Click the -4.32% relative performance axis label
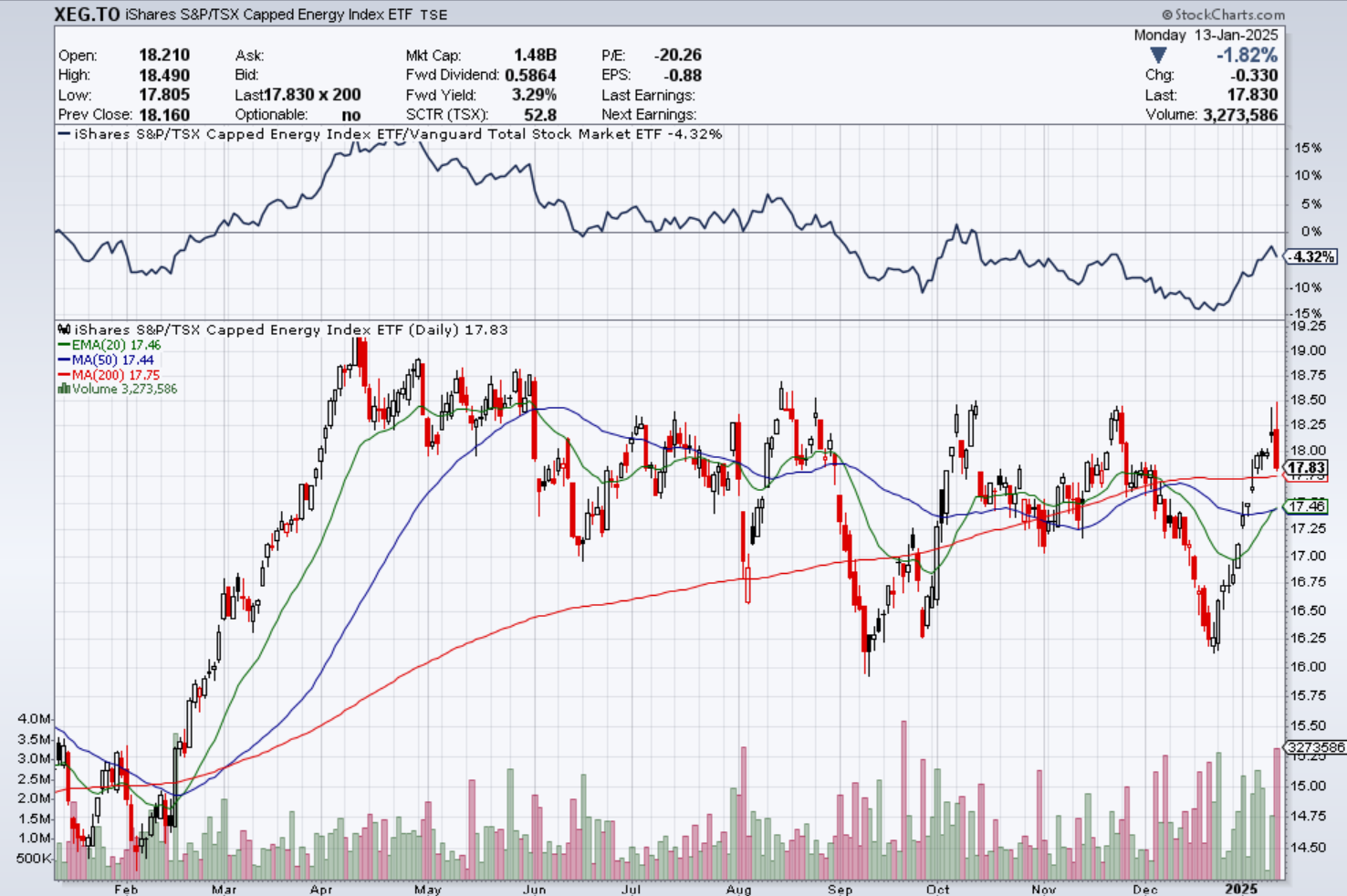 click(1312, 257)
